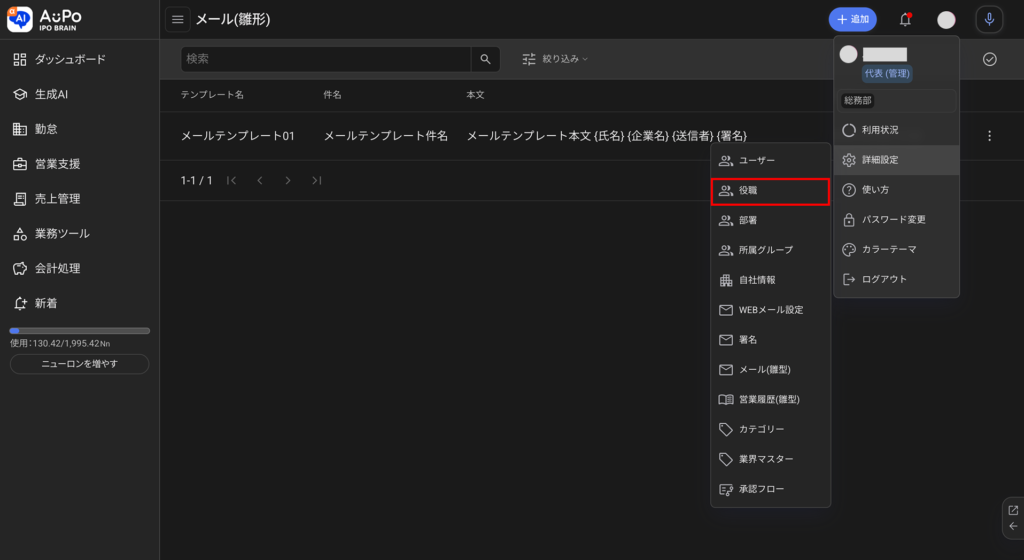
Task: Expand 業務ツール in the sidebar
Action: point(62,234)
